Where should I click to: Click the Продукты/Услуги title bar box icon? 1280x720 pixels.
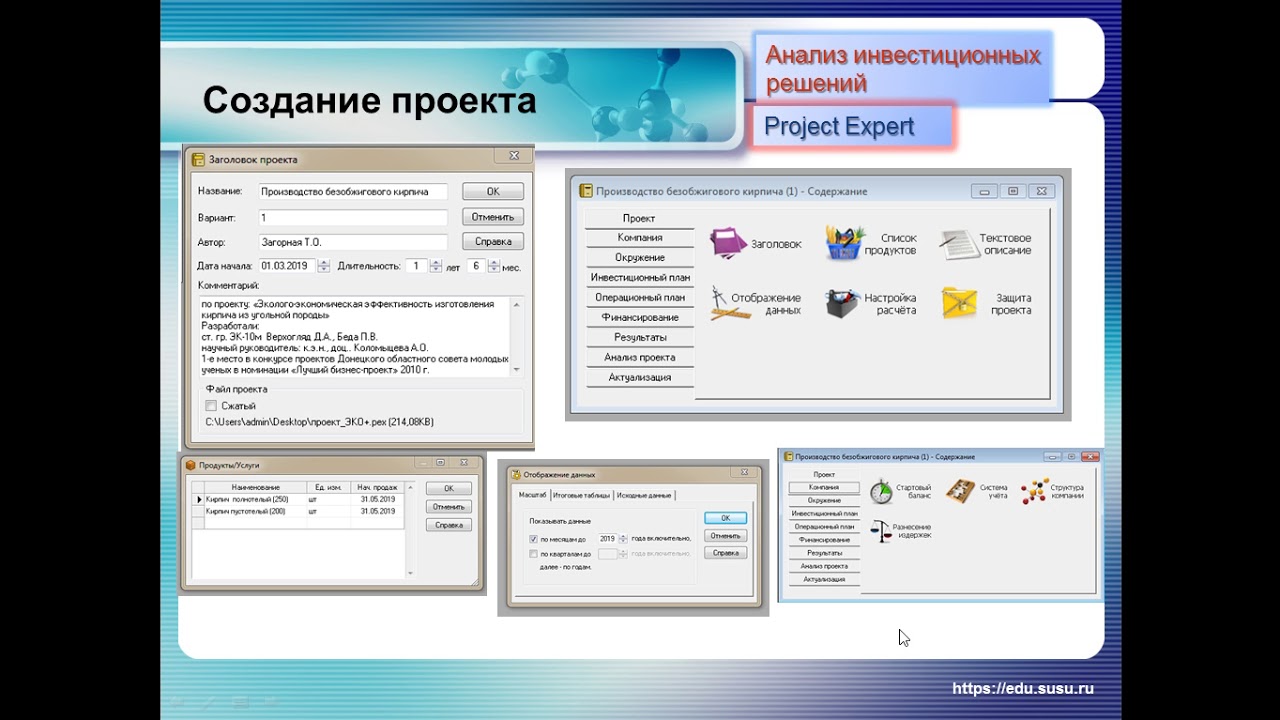[191, 464]
